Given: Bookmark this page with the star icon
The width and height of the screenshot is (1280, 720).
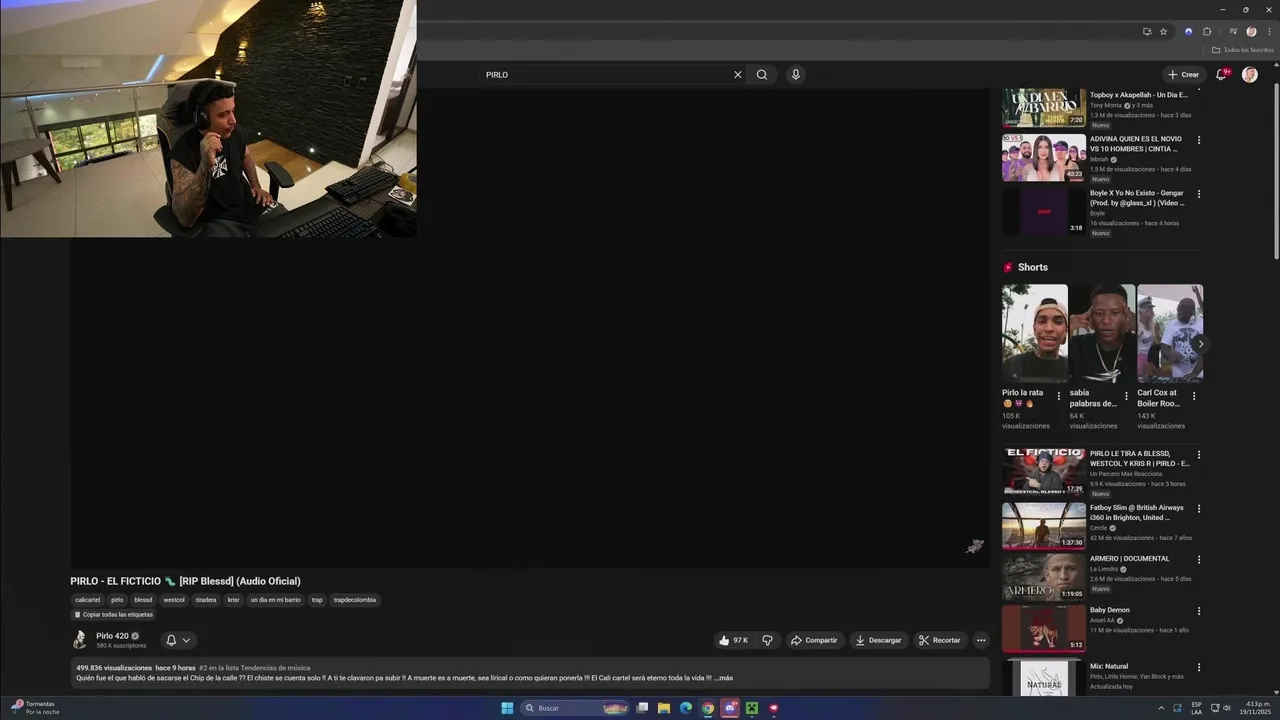Looking at the screenshot, I should (1163, 31).
